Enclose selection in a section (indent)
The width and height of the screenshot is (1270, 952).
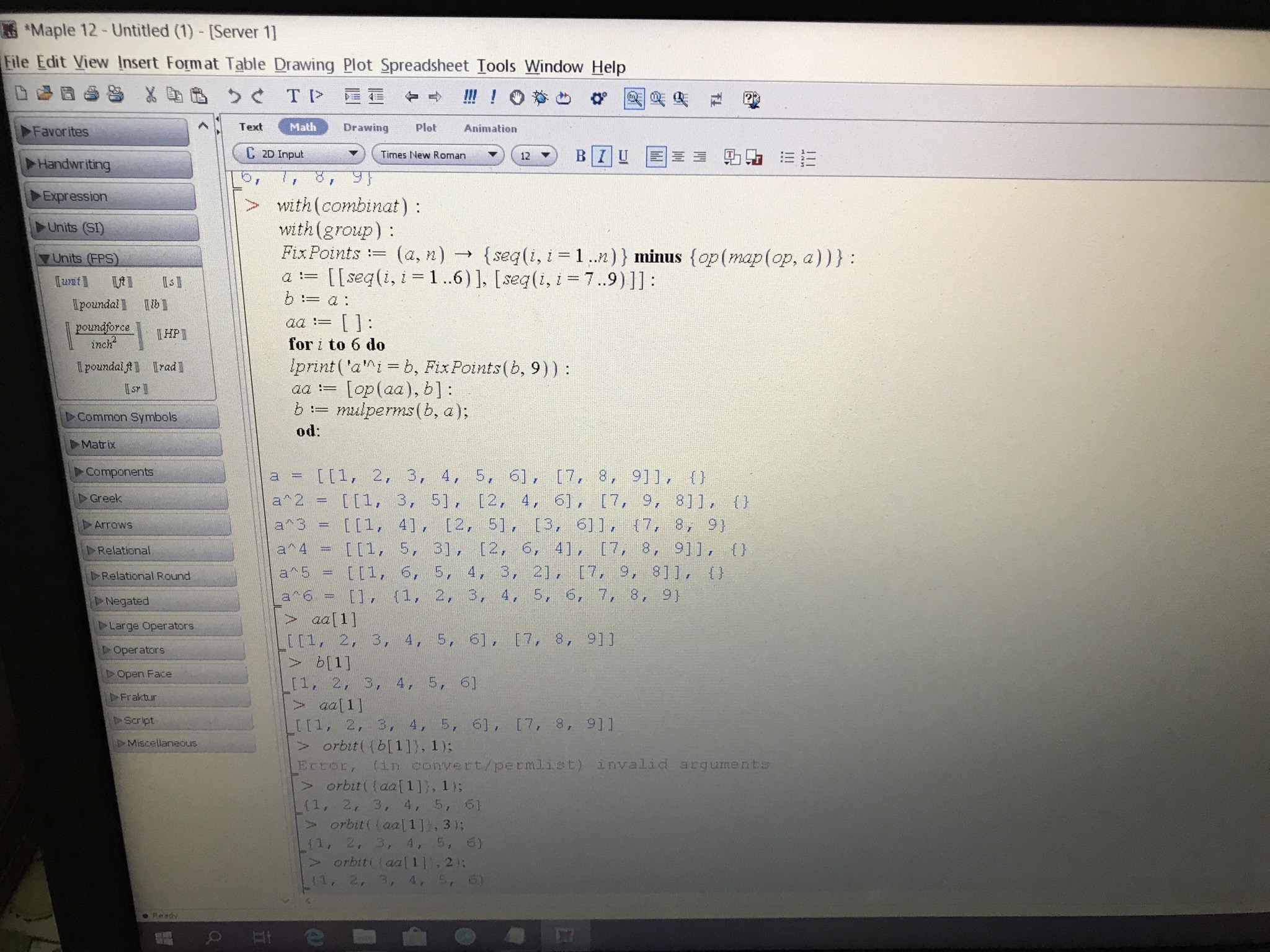point(352,96)
